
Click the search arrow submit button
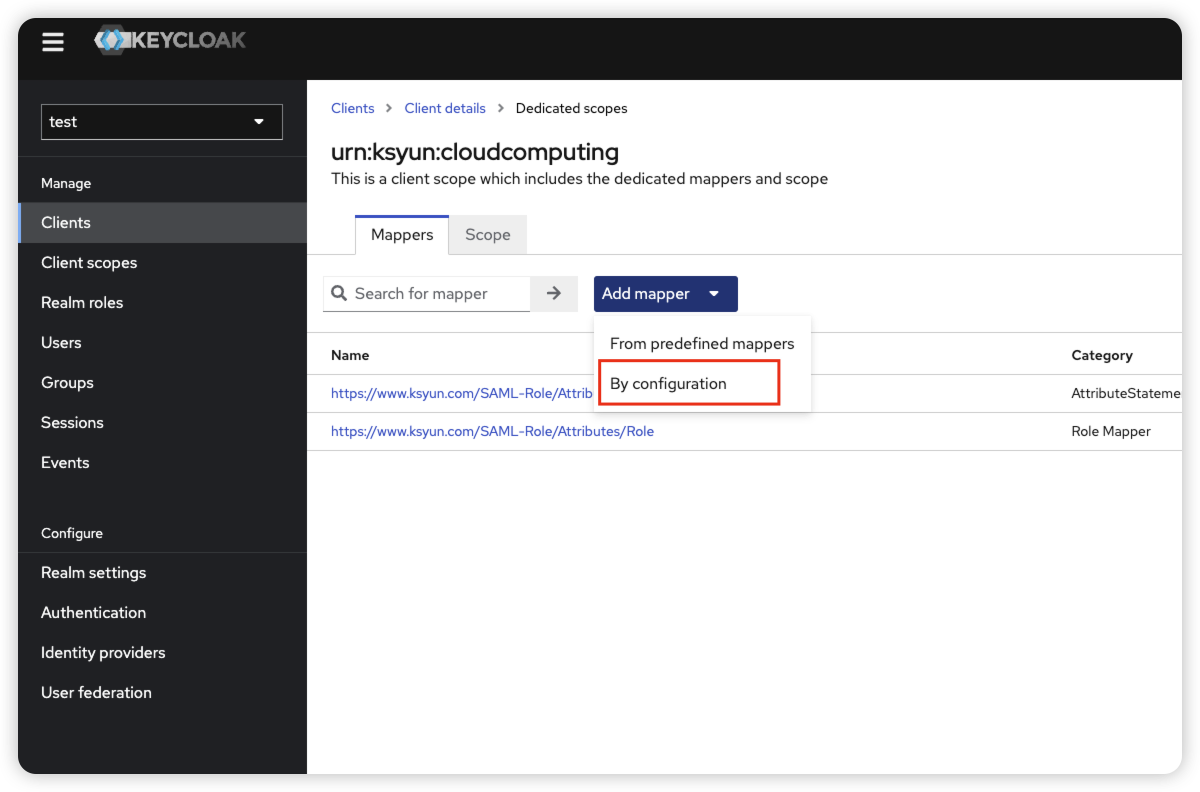(x=554, y=293)
